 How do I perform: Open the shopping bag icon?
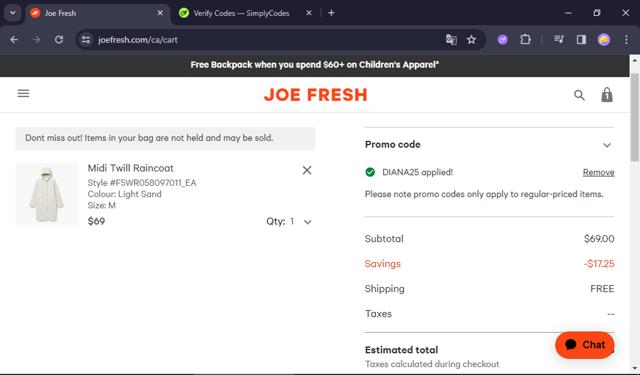[607, 95]
